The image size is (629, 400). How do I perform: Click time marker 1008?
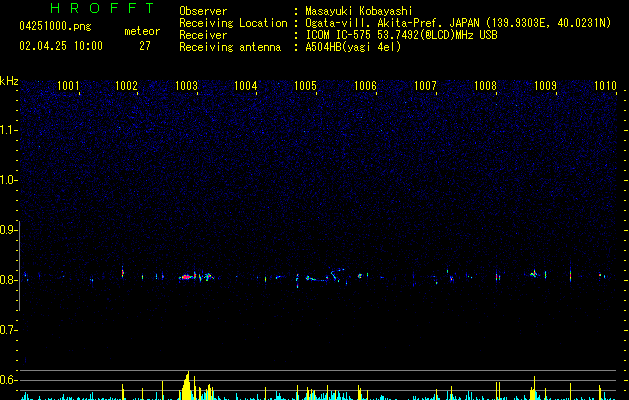point(485,85)
